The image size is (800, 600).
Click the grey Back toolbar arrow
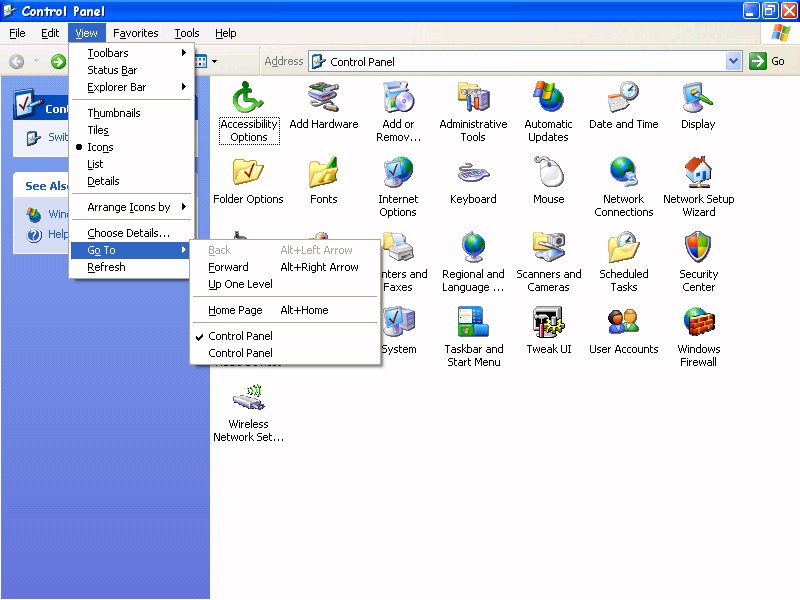17,62
